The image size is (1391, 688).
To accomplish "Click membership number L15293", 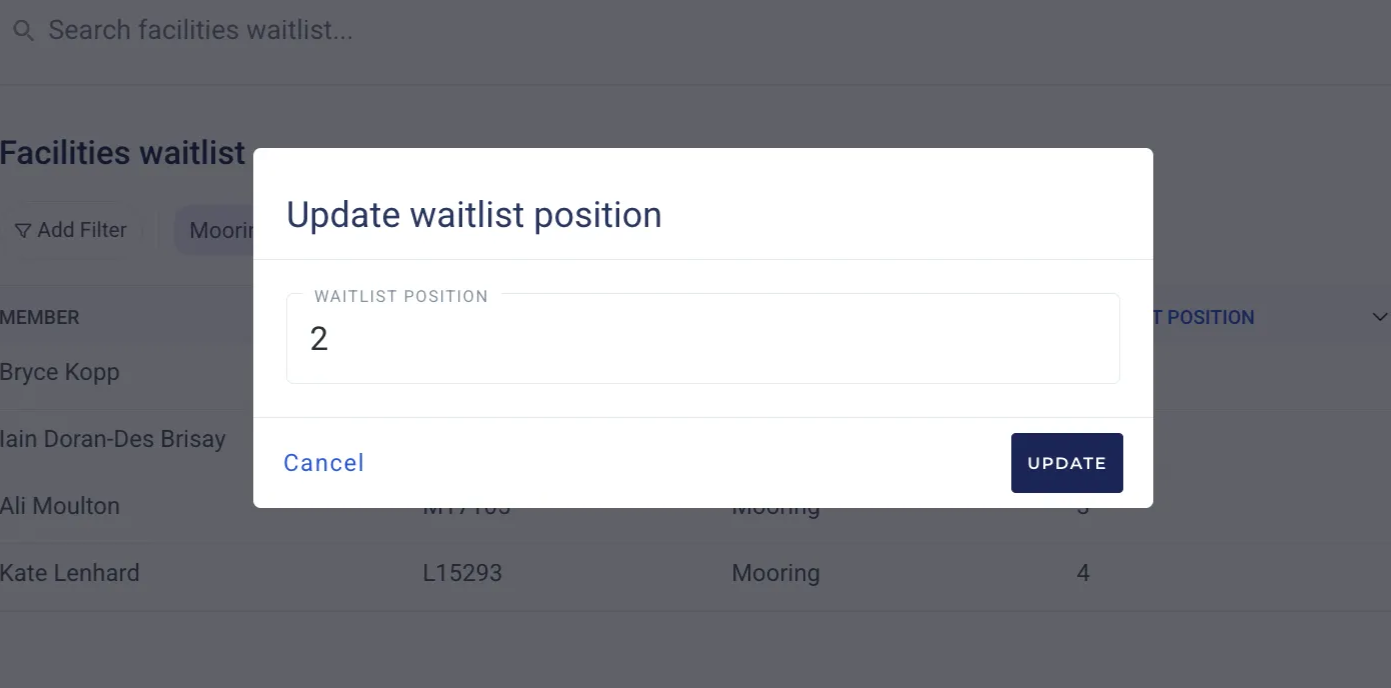I will [x=462, y=573].
